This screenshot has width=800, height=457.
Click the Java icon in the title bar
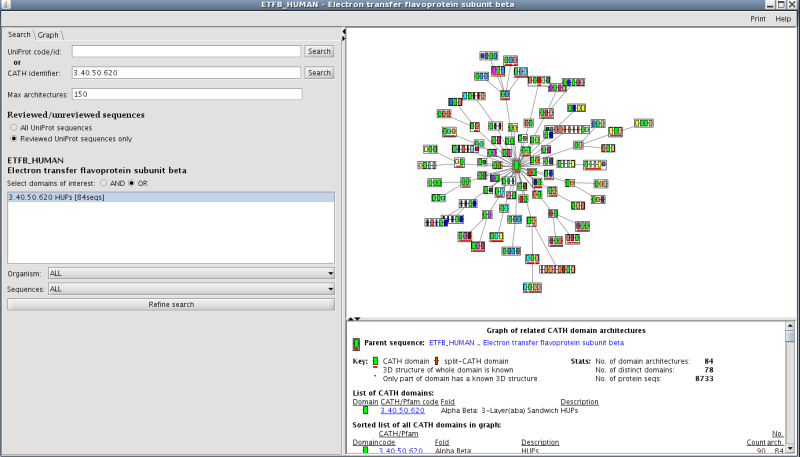[7, 6]
